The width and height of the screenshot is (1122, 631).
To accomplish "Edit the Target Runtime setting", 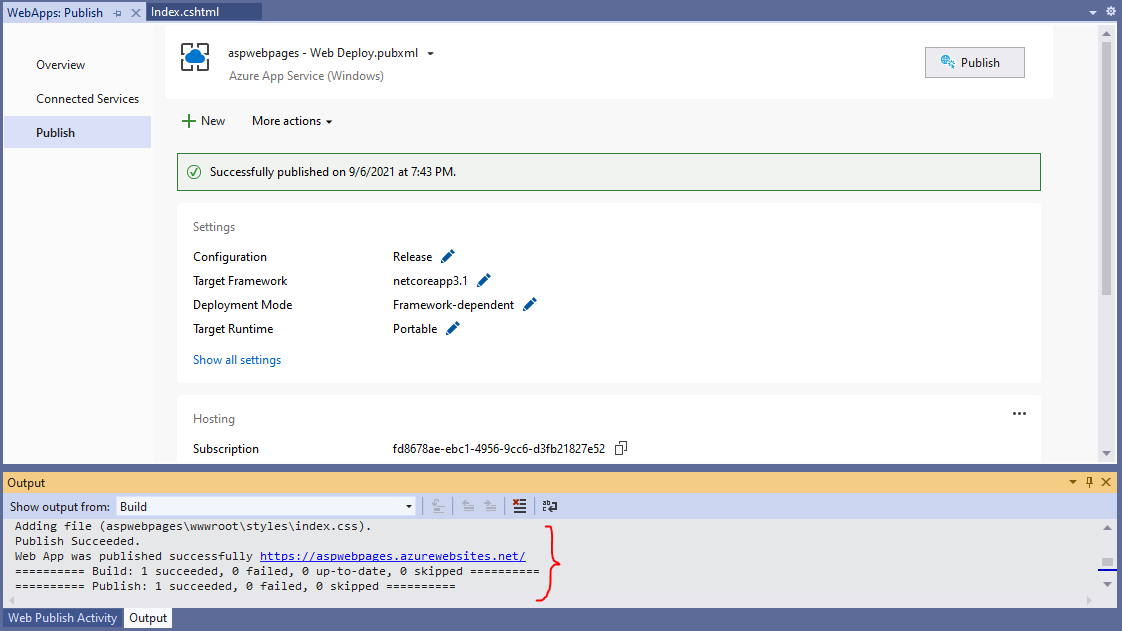I will coord(453,328).
